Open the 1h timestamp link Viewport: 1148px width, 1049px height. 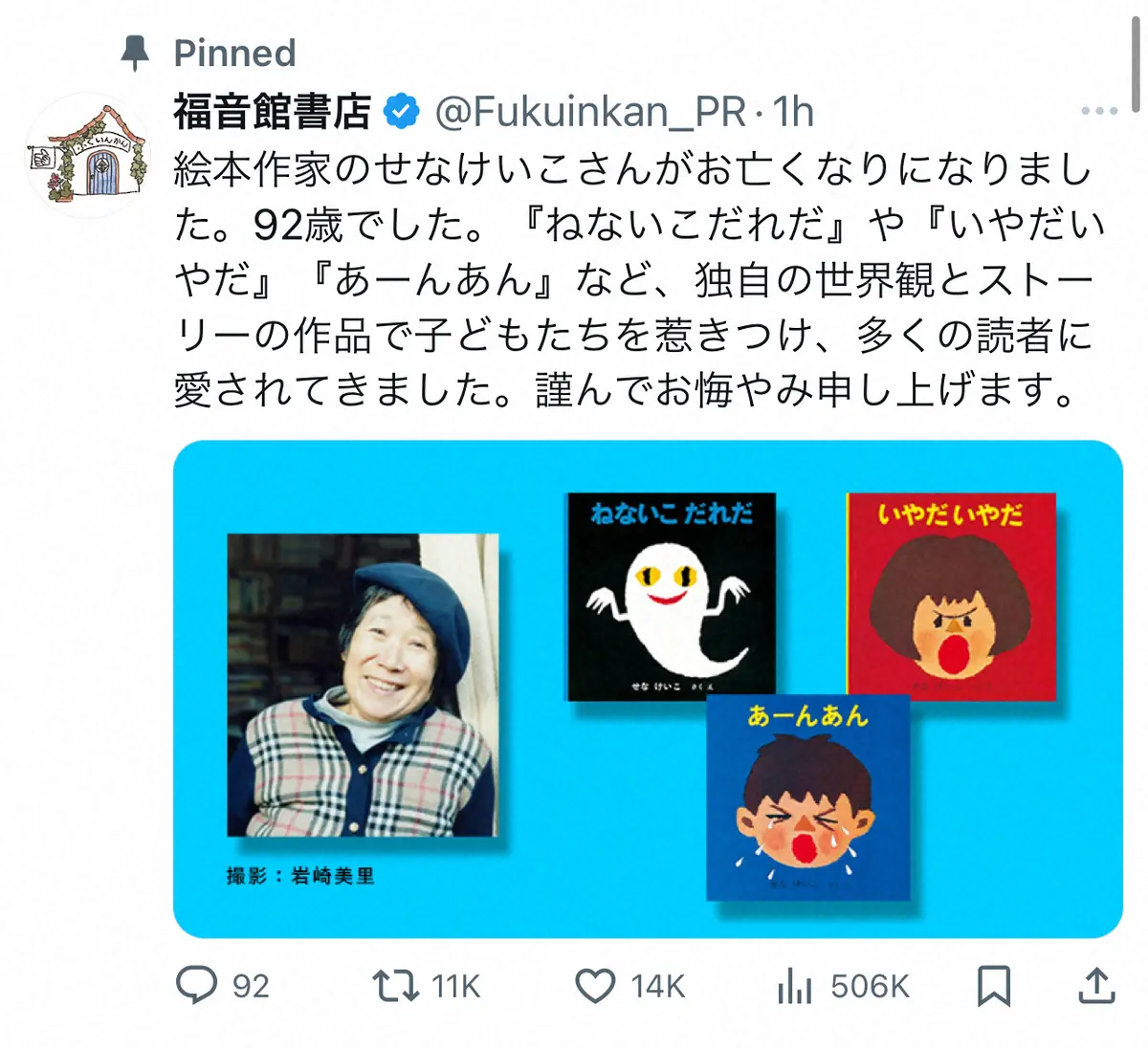793,112
